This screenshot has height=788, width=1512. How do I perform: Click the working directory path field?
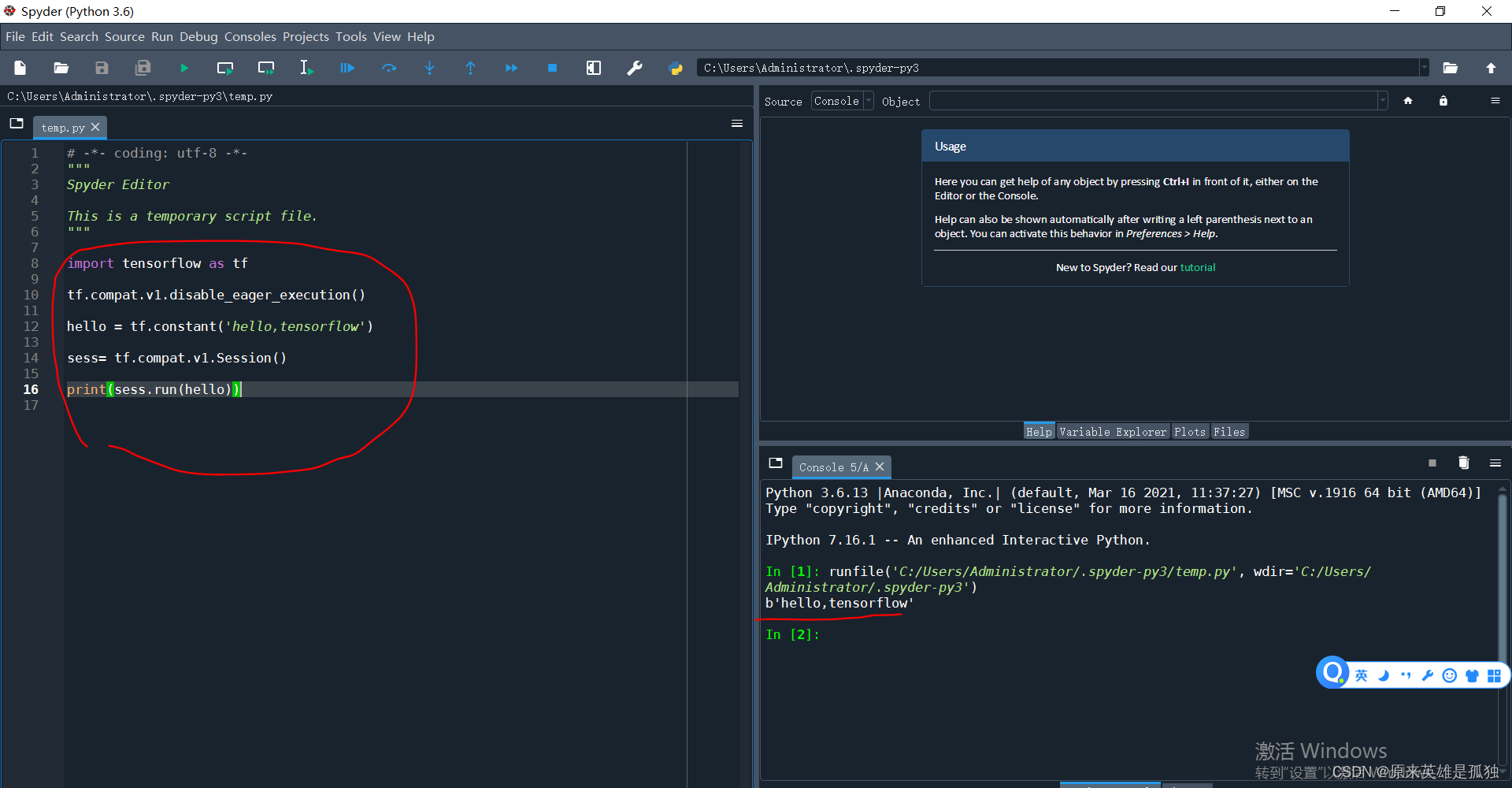(x=1058, y=68)
